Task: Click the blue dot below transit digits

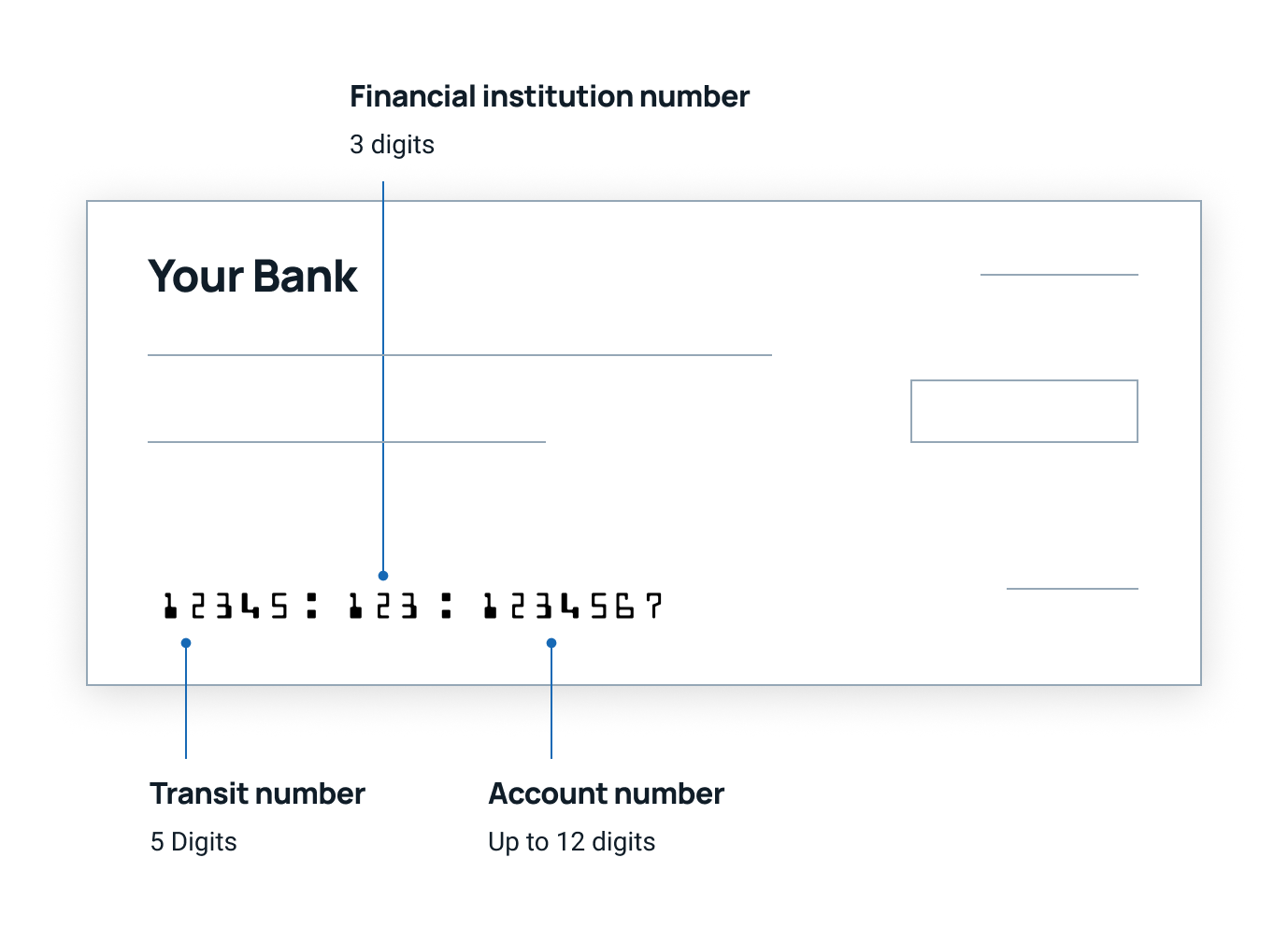Action: [186, 643]
